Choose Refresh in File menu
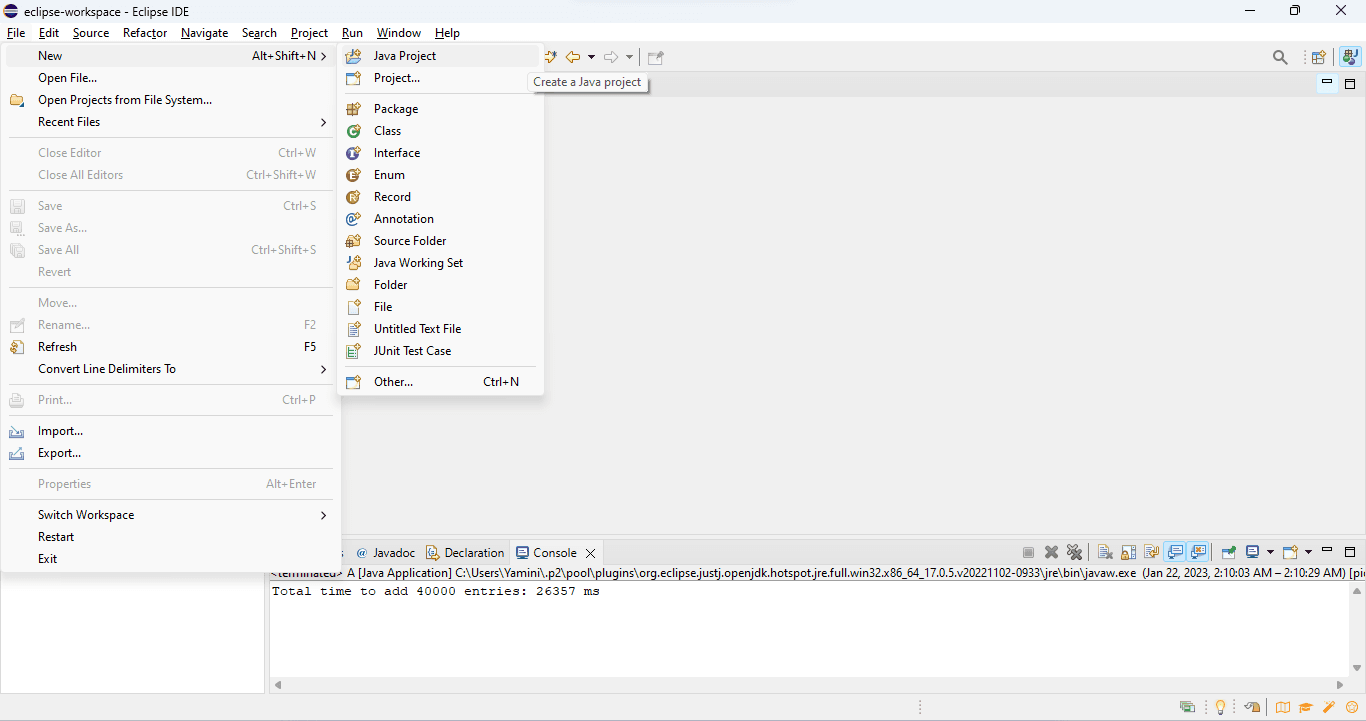This screenshot has width=1366, height=721. [x=170, y=347]
